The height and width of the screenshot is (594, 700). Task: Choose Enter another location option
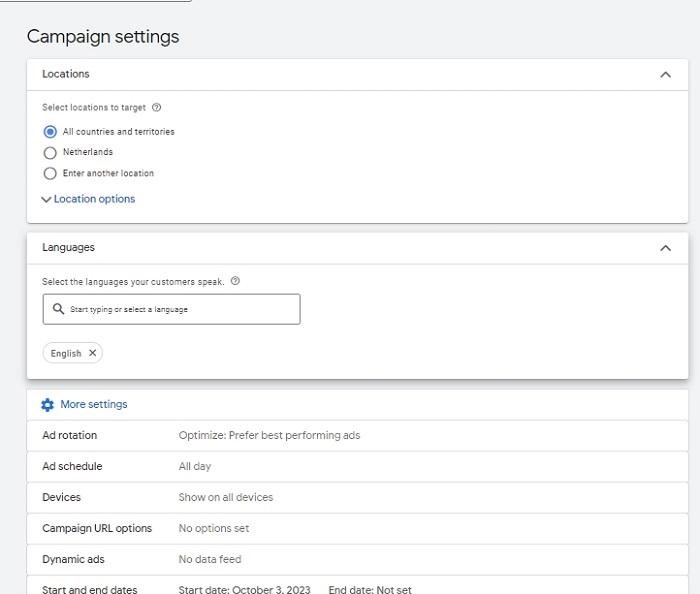coord(50,174)
